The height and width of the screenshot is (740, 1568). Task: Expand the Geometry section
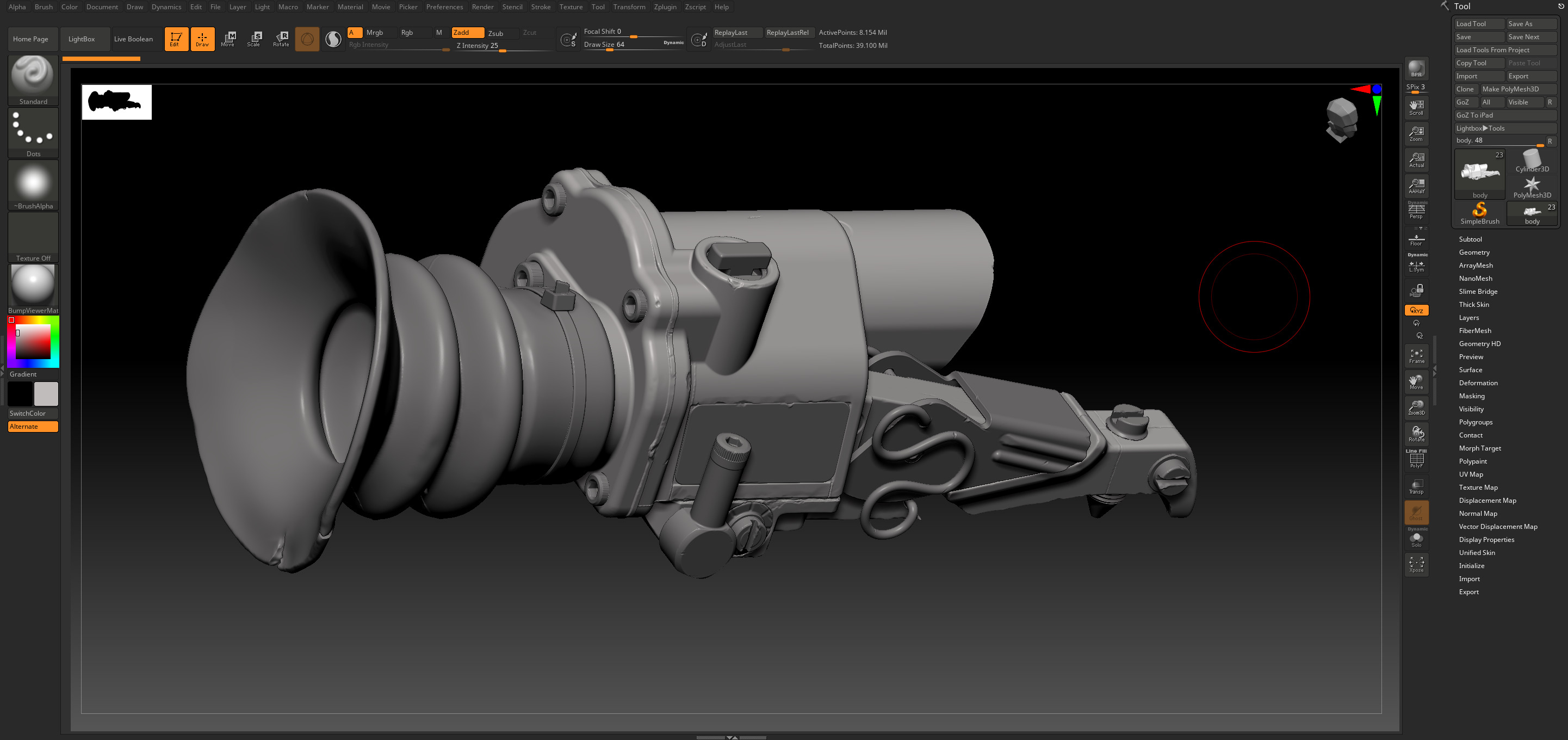click(x=1474, y=252)
